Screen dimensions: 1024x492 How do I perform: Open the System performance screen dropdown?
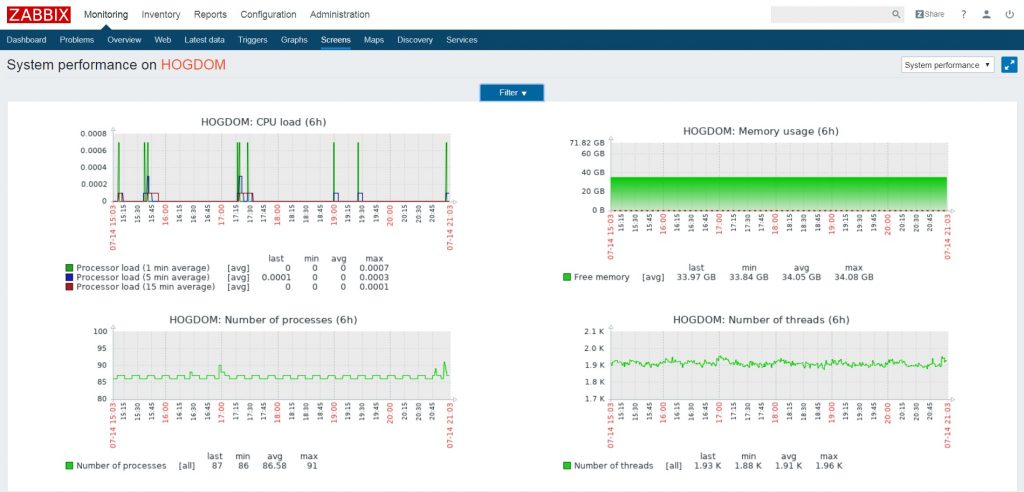[948, 65]
